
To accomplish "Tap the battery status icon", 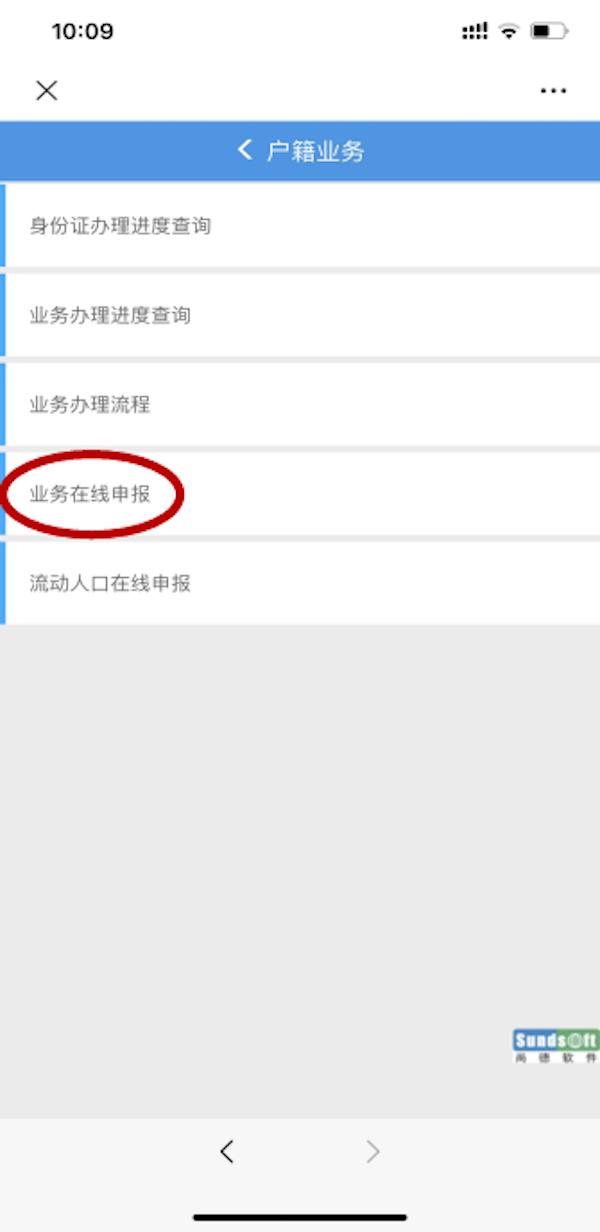I will (x=549, y=32).
